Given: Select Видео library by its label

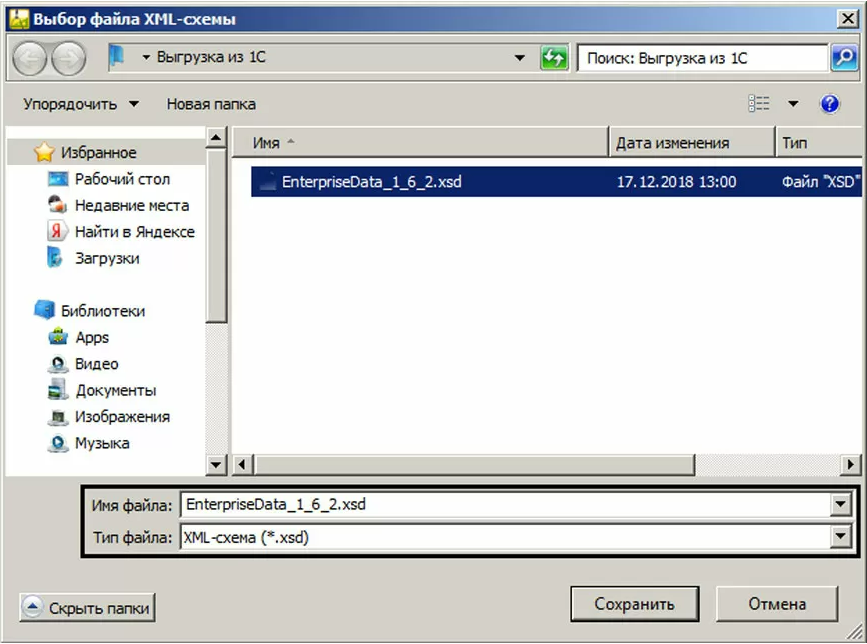Looking at the screenshot, I should pos(97,364).
